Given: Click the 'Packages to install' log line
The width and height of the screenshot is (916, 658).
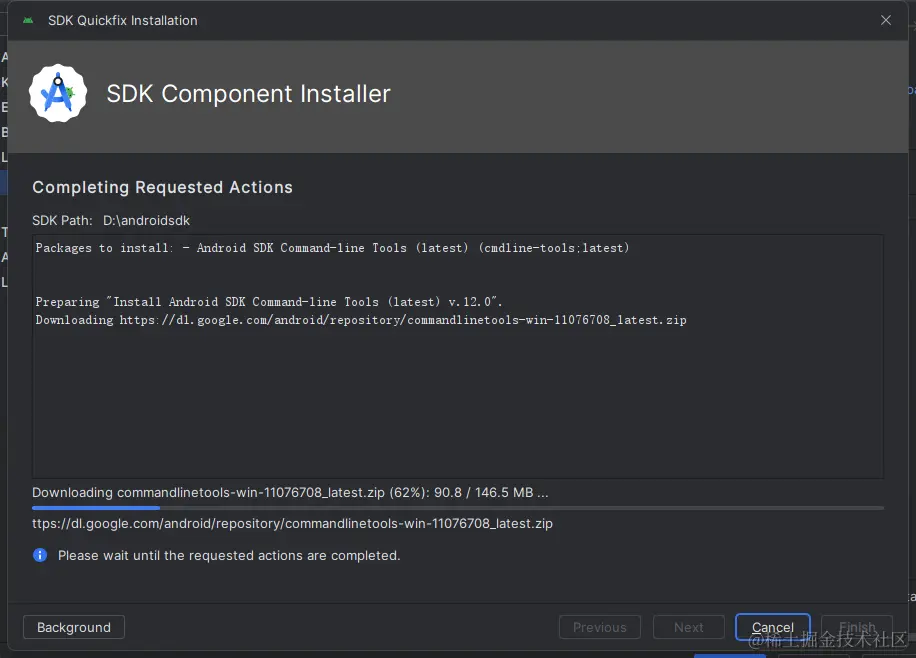Looking at the screenshot, I should click(x=332, y=248).
